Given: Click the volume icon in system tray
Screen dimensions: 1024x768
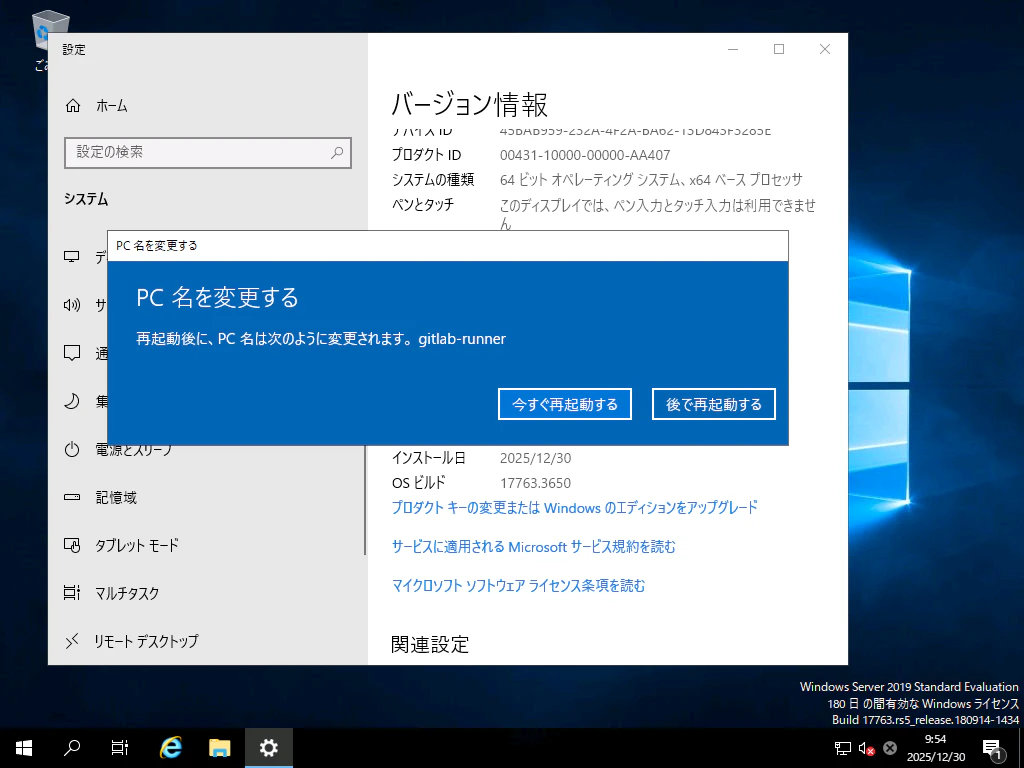Looking at the screenshot, I should point(864,747).
